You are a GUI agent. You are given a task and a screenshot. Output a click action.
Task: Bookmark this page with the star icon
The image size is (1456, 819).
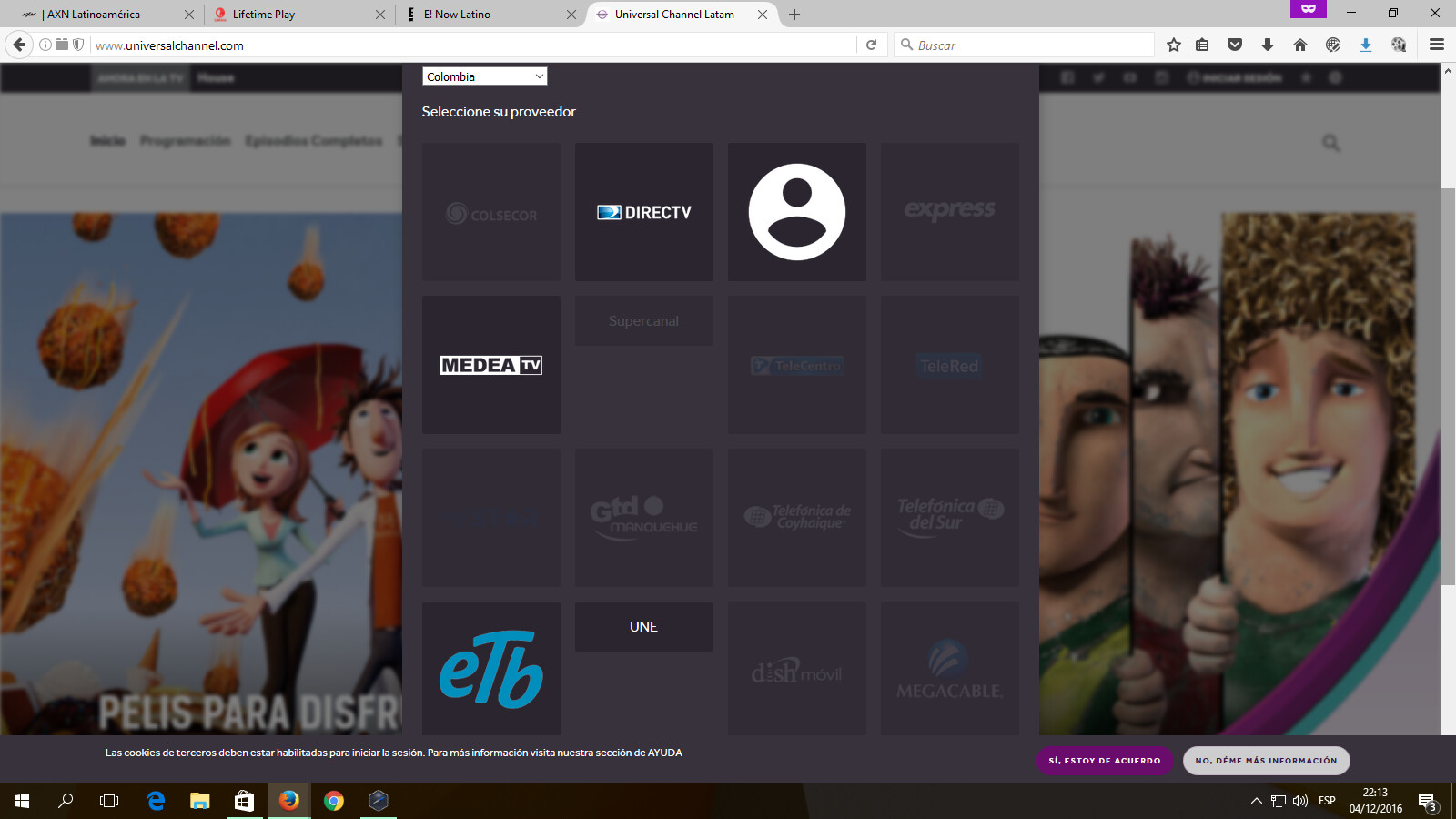click(x=1174, y=45)
